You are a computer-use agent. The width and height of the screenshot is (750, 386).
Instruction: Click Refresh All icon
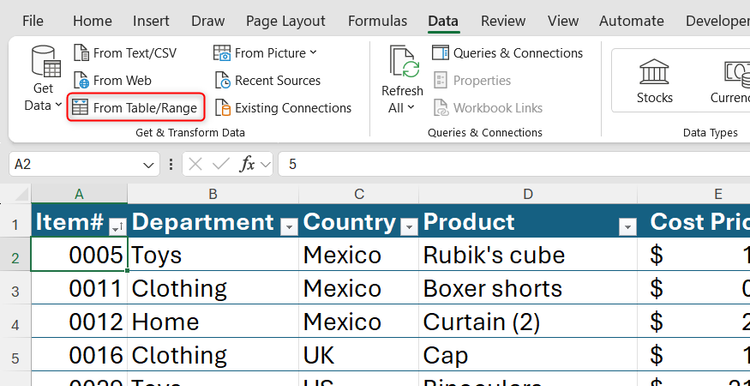[404, 62]
